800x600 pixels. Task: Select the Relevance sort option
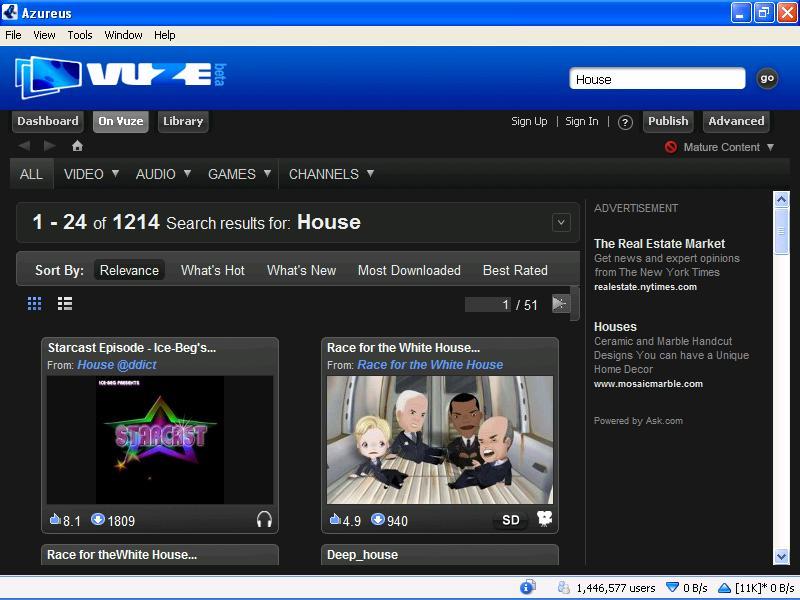click(x=128, y=270)
